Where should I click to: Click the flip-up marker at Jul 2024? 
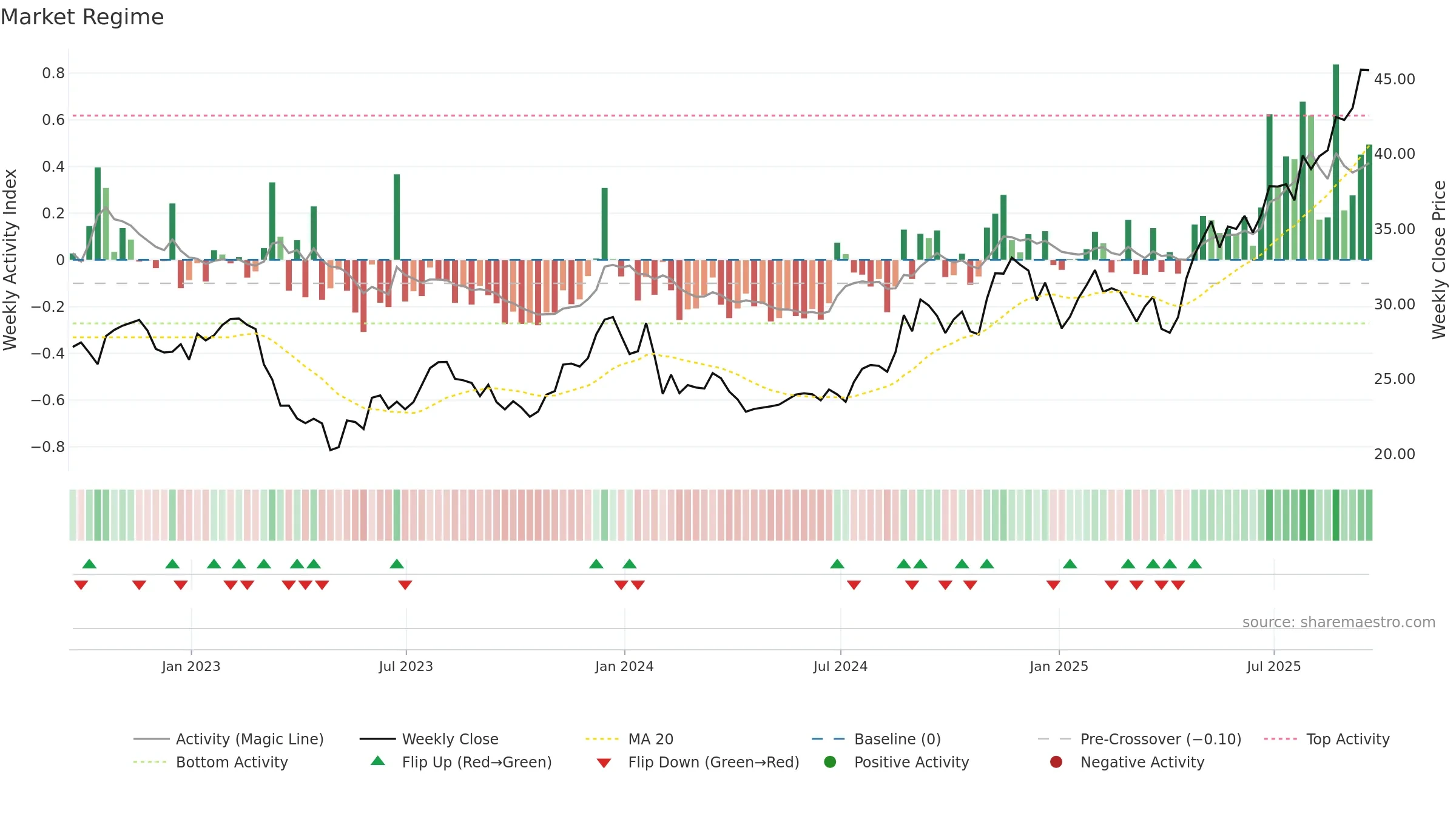(837, 564)
